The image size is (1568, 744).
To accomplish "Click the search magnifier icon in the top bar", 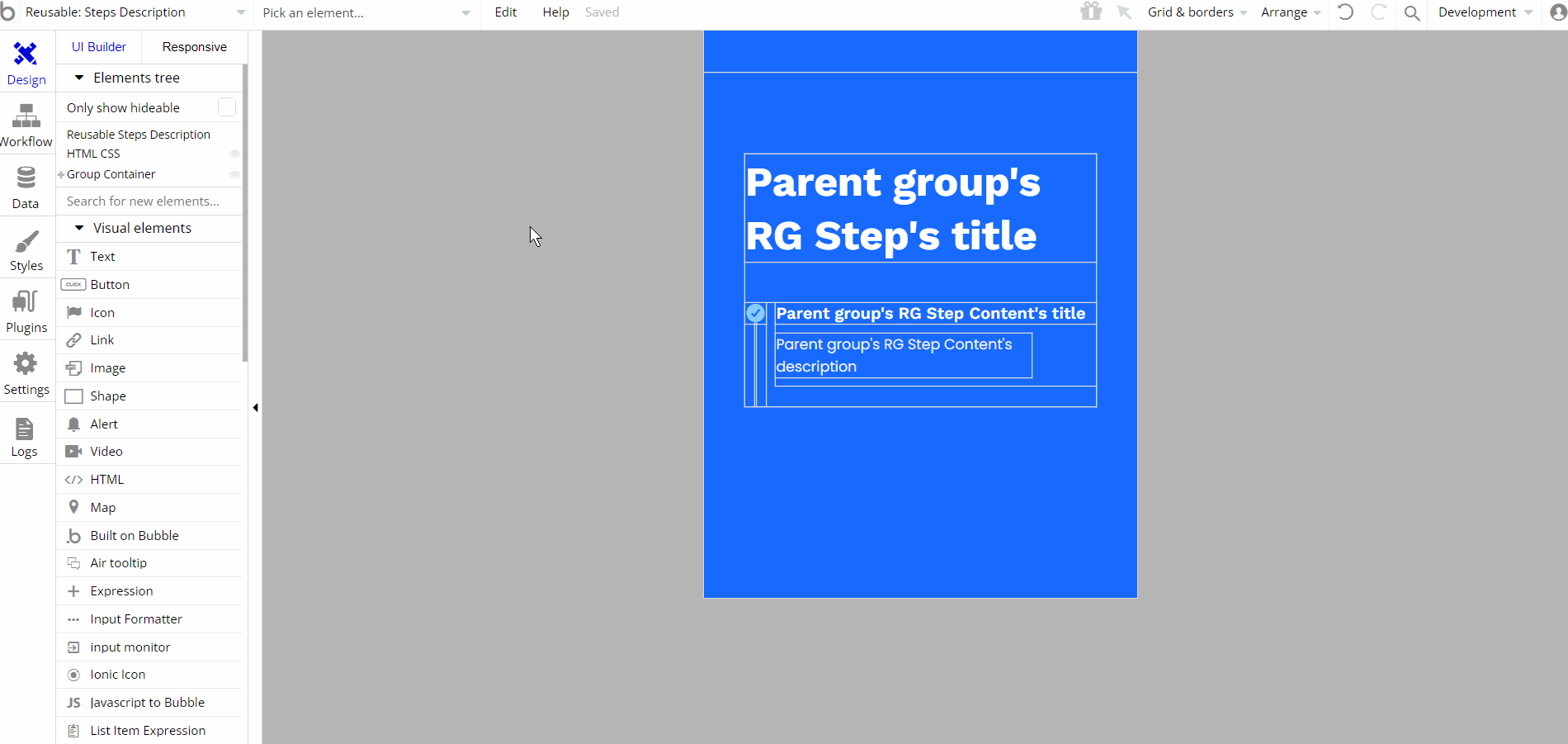I will point(1412,12).
